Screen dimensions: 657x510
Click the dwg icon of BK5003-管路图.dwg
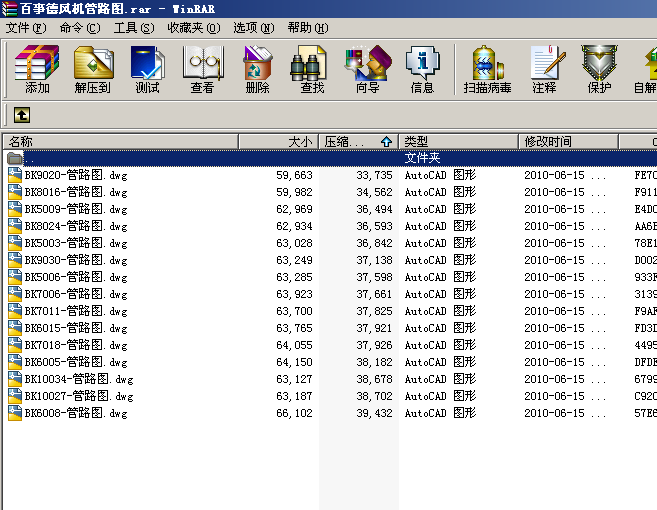(15, 243)
